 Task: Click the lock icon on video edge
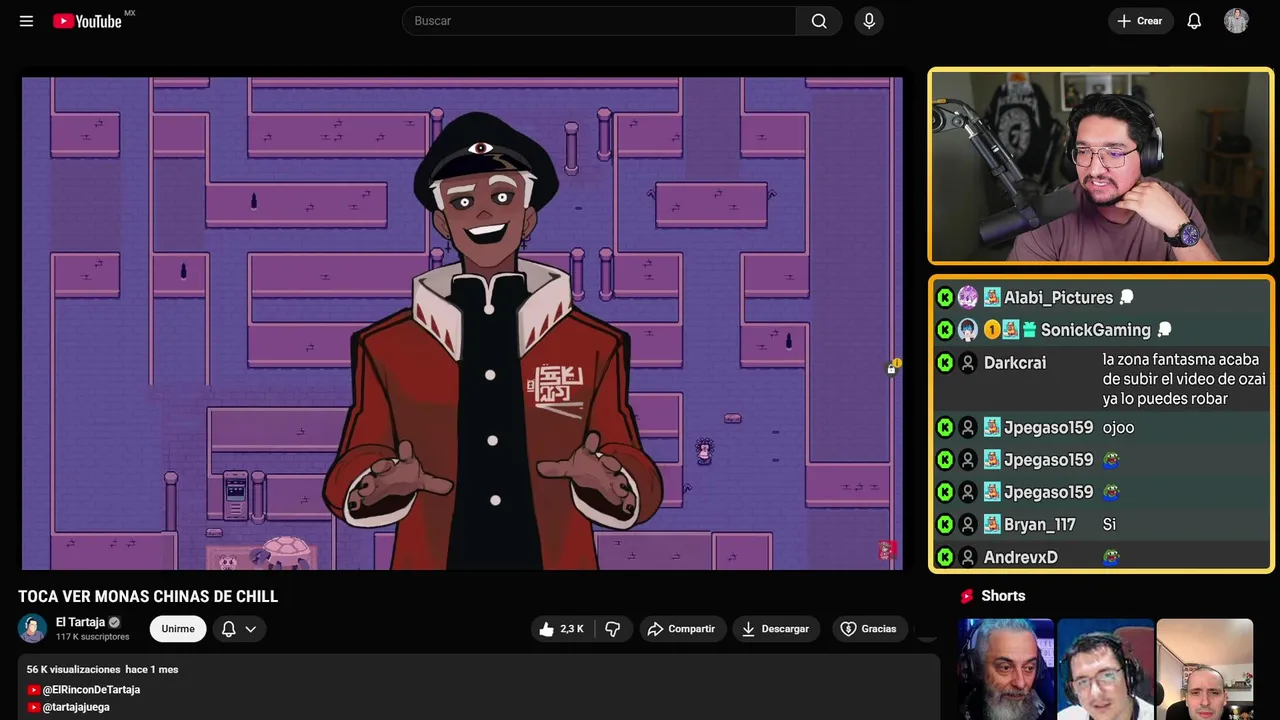[891, 369]
